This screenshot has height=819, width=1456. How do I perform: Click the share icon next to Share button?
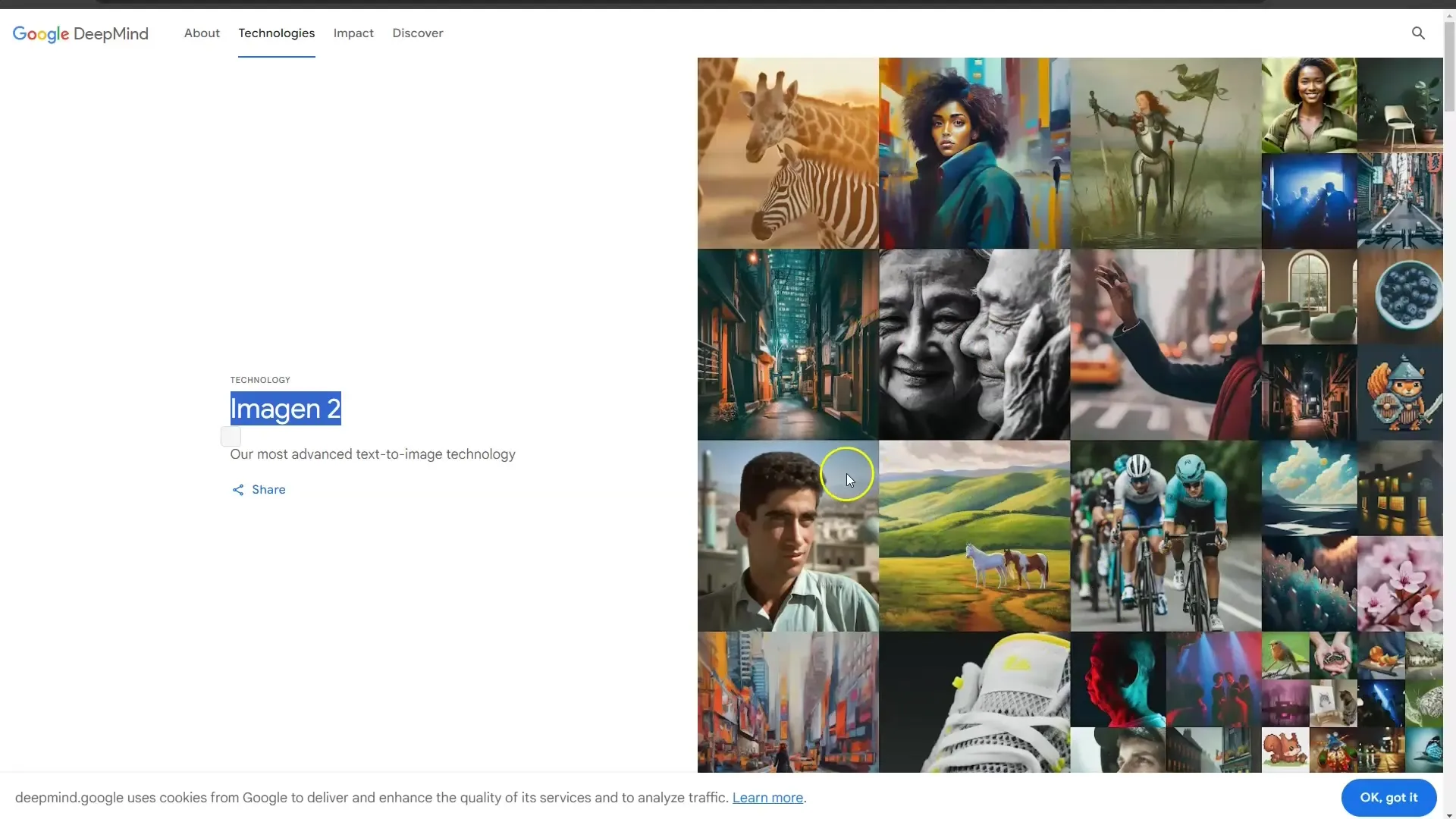237,489
